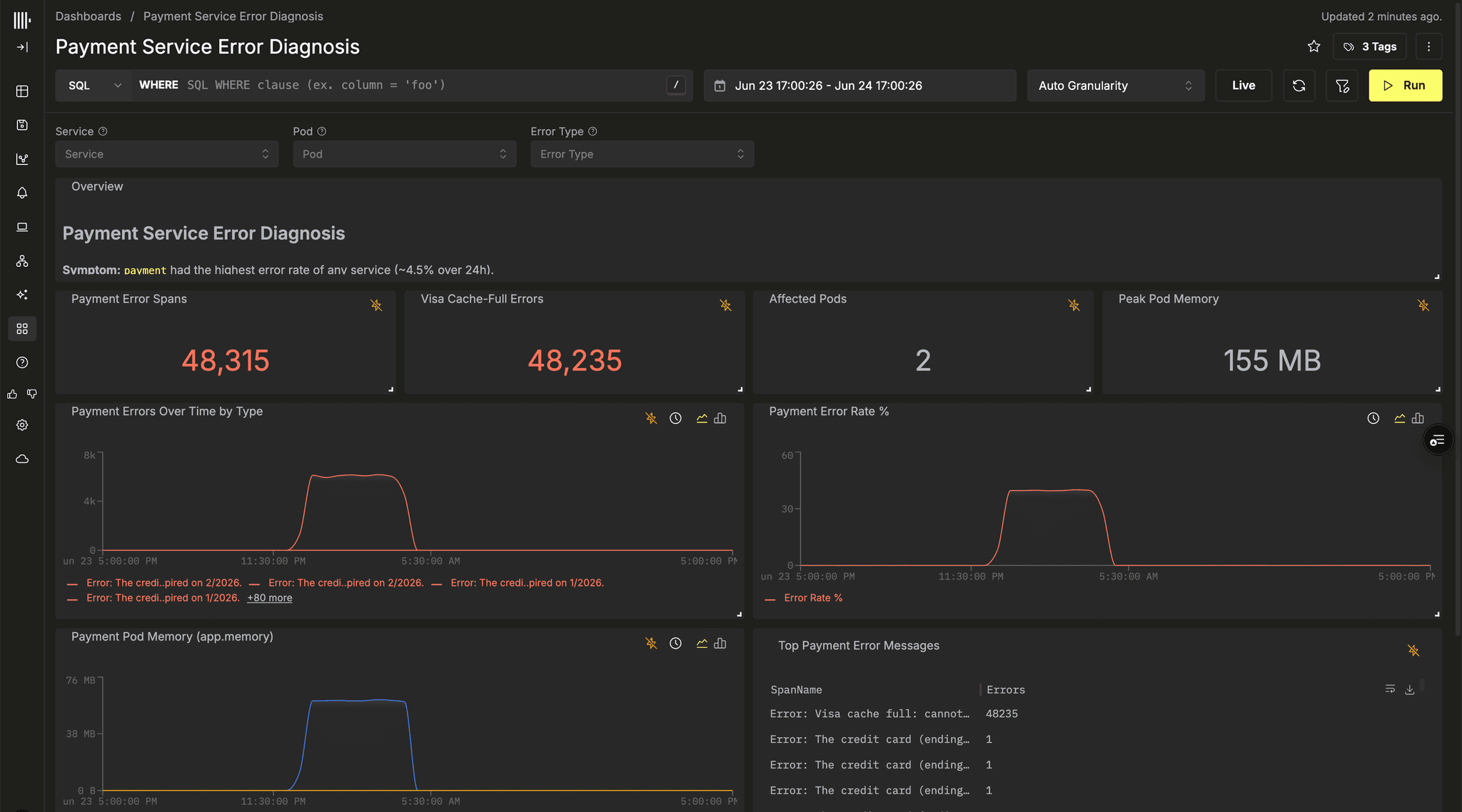1462x812 pixels.
Task: Star this dashboard as favorite
Action: [1314, 46]
